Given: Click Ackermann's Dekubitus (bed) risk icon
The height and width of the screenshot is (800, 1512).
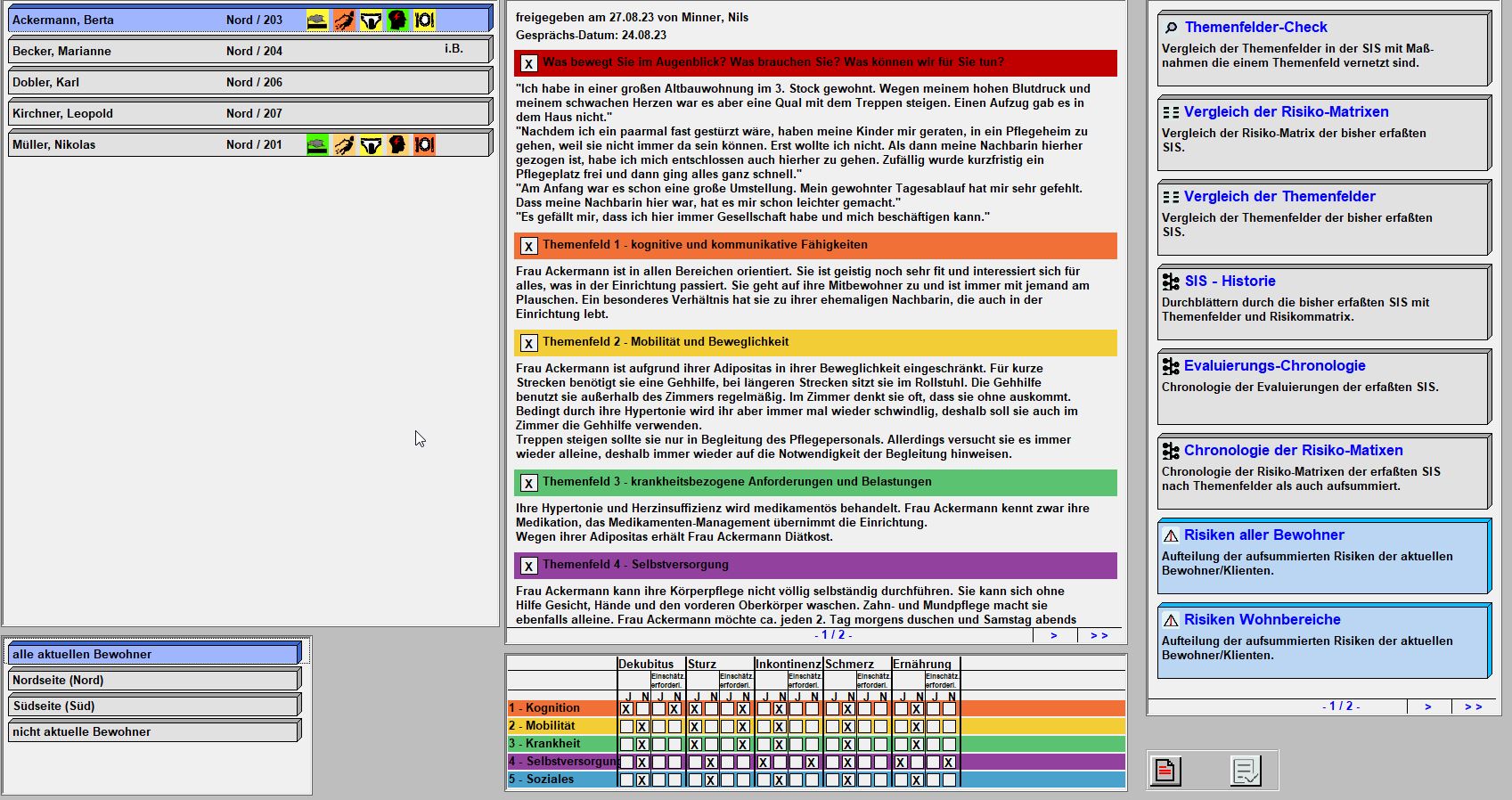Looking at the screenshot, I should coord(317,20).
